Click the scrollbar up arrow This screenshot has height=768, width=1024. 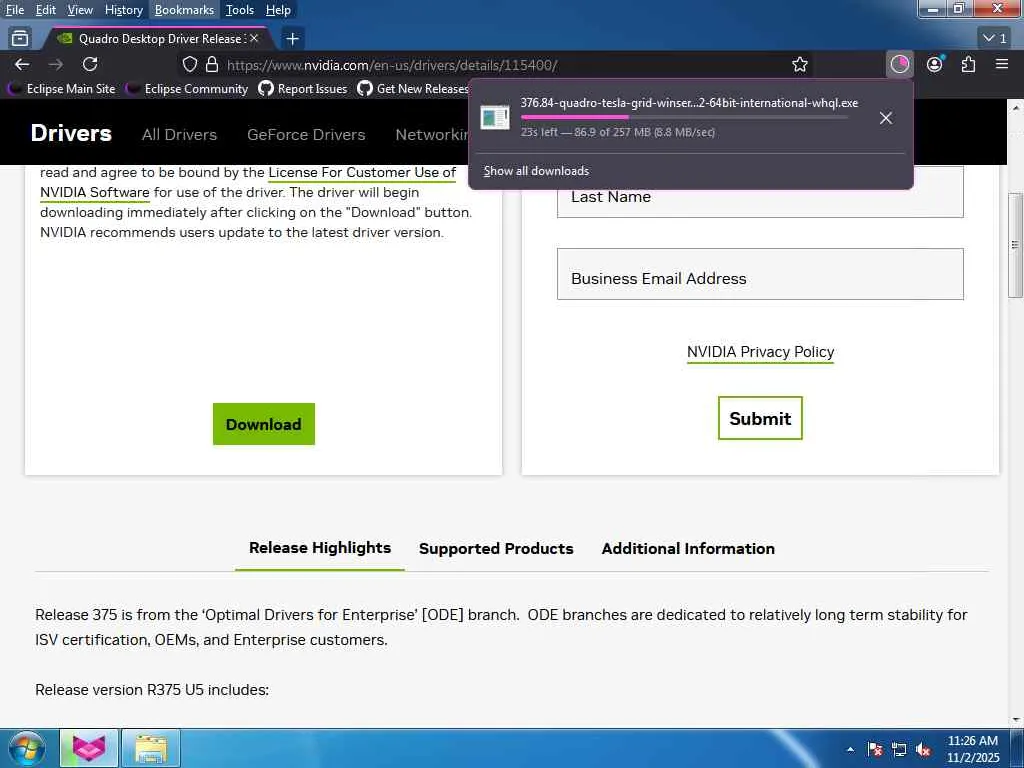(1016, 106)
